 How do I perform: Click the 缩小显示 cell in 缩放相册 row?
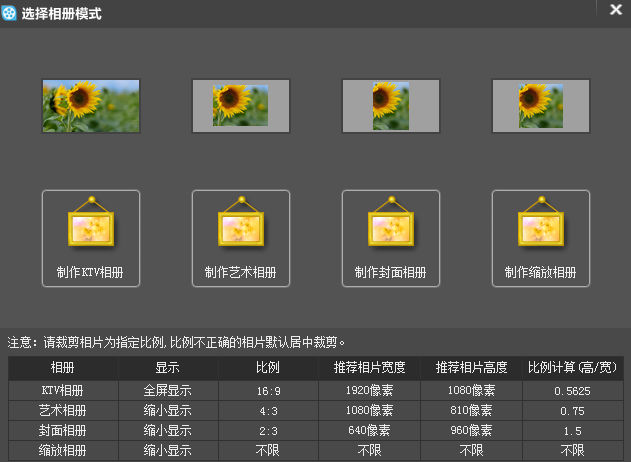click(168, 450)
